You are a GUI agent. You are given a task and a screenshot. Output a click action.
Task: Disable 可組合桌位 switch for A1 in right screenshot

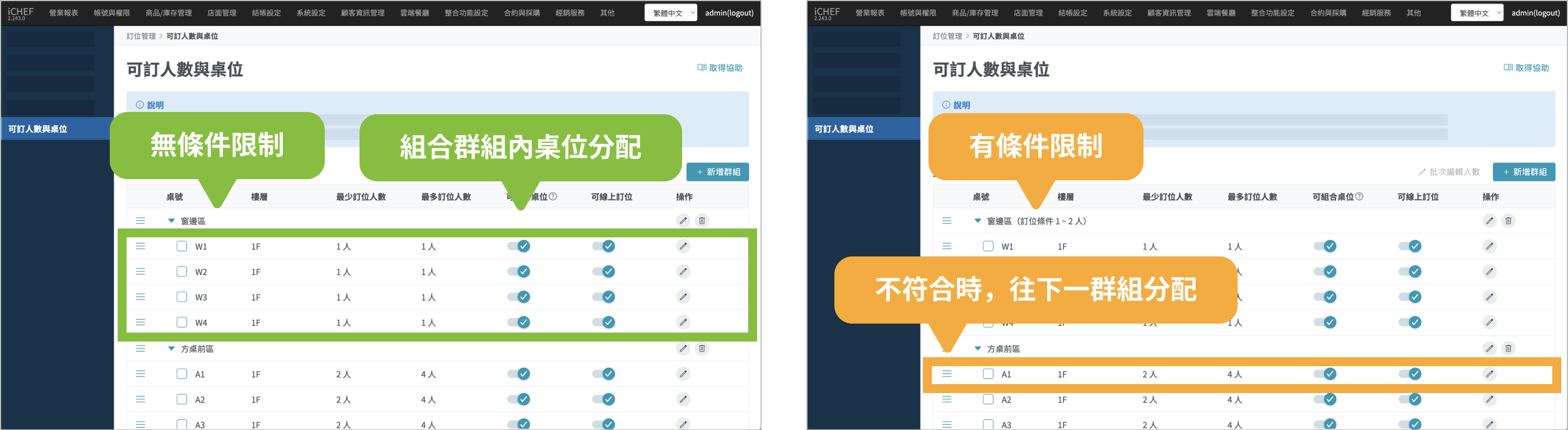tap(1324, 374)
